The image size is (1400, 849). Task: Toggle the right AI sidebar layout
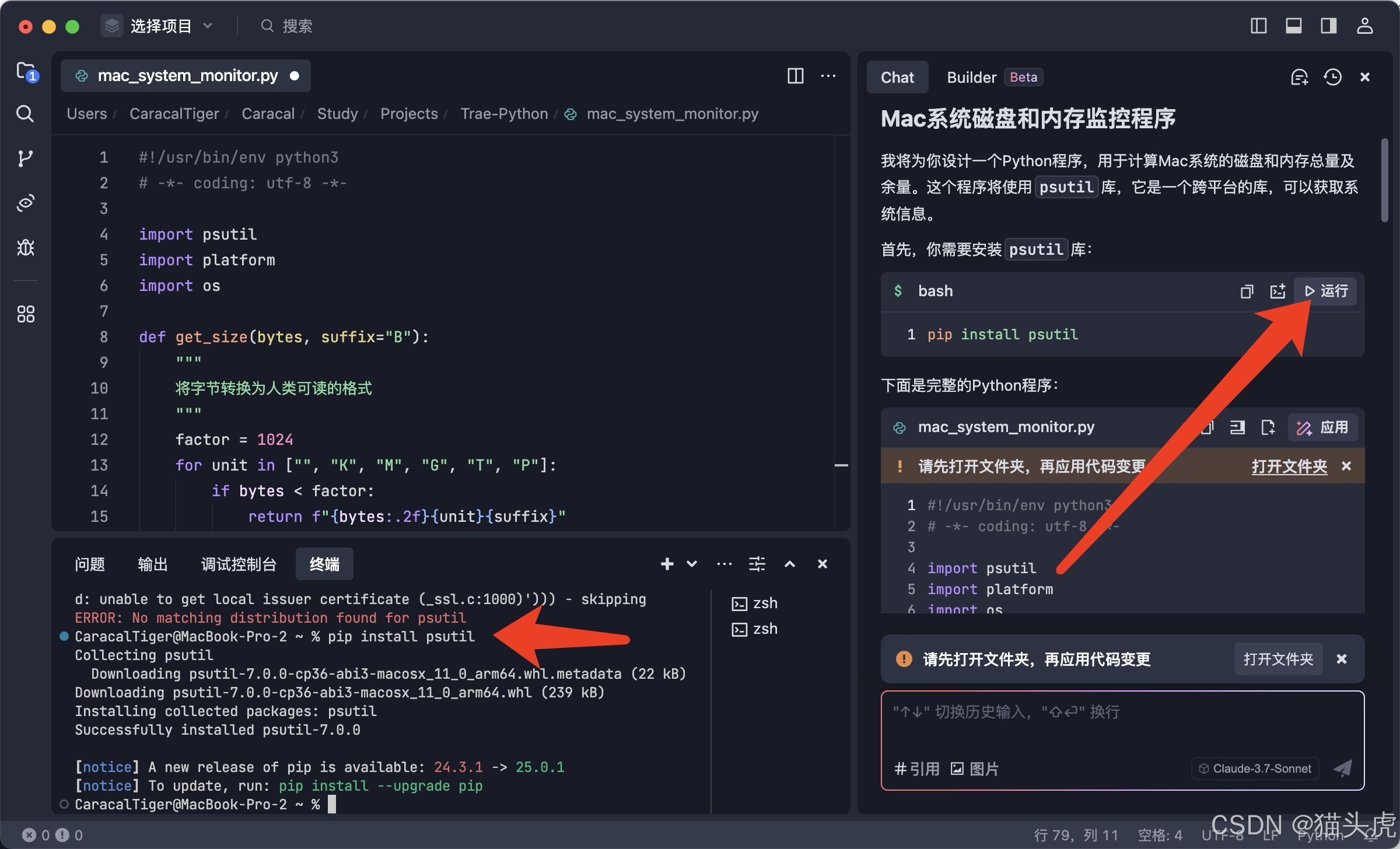pos(1328,26)
